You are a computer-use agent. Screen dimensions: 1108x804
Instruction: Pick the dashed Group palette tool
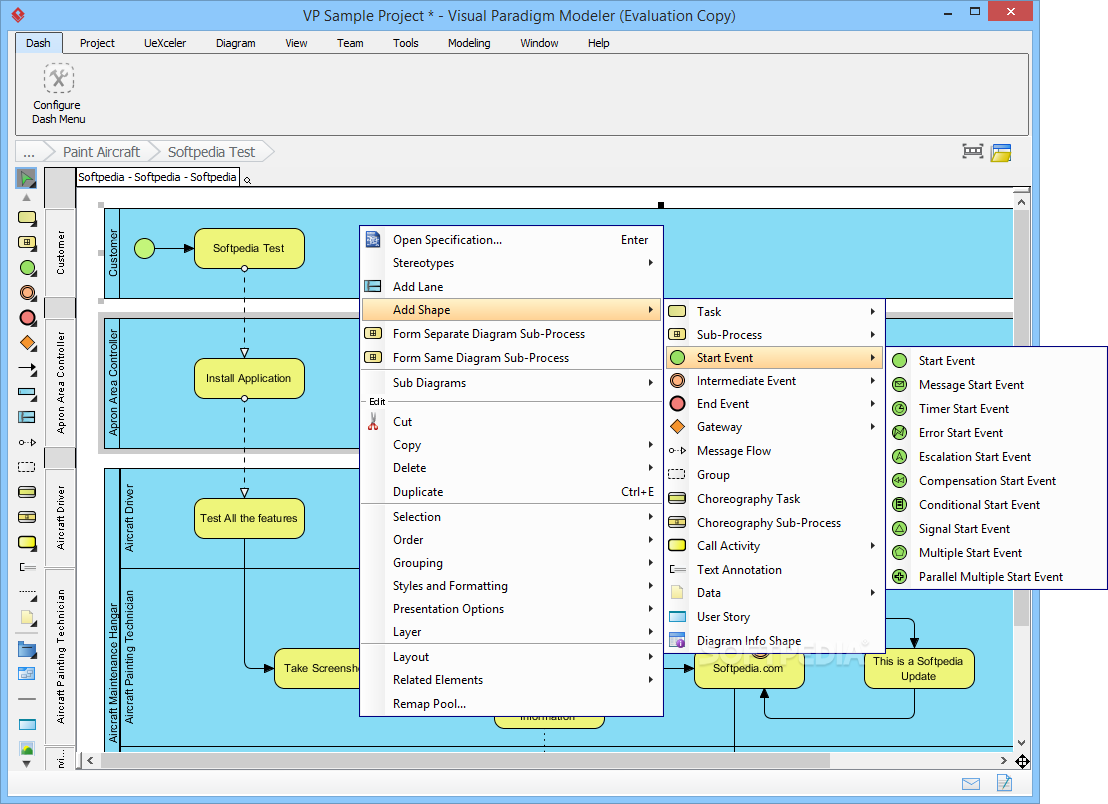point(27,467)
